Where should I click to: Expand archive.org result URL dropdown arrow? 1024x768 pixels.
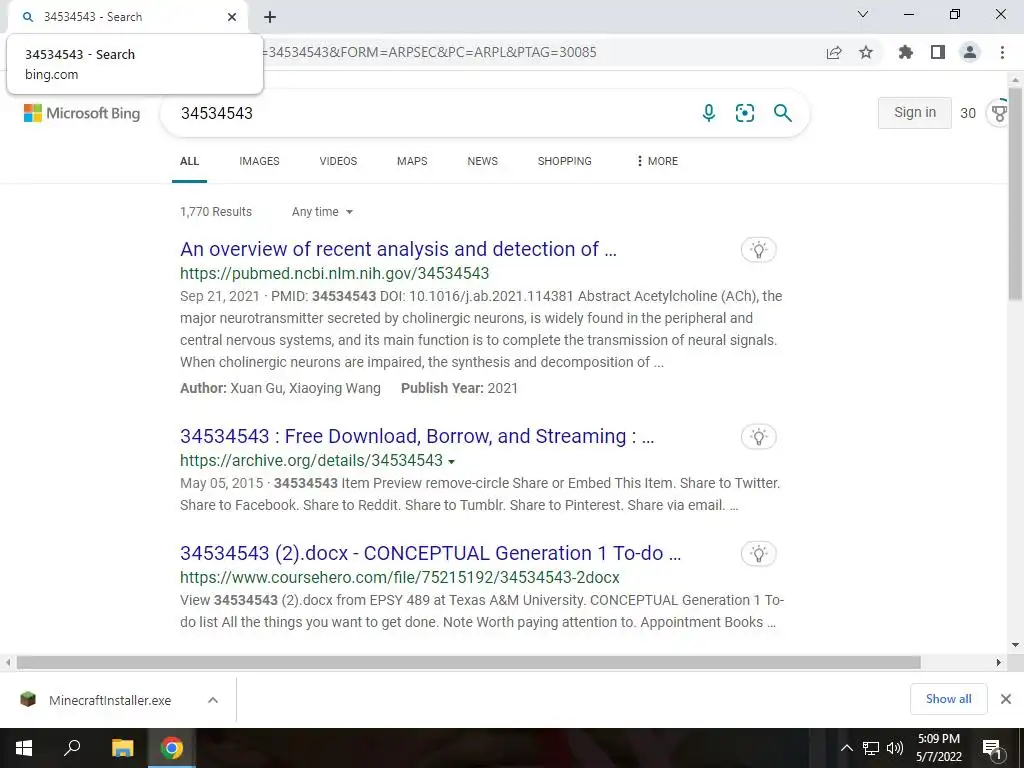point(451,462)
